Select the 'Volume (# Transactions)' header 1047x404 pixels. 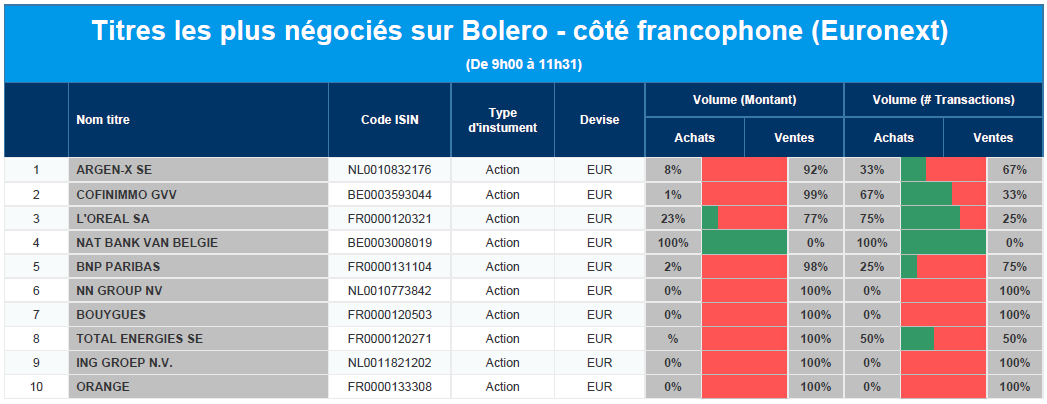tap(943, 100)
